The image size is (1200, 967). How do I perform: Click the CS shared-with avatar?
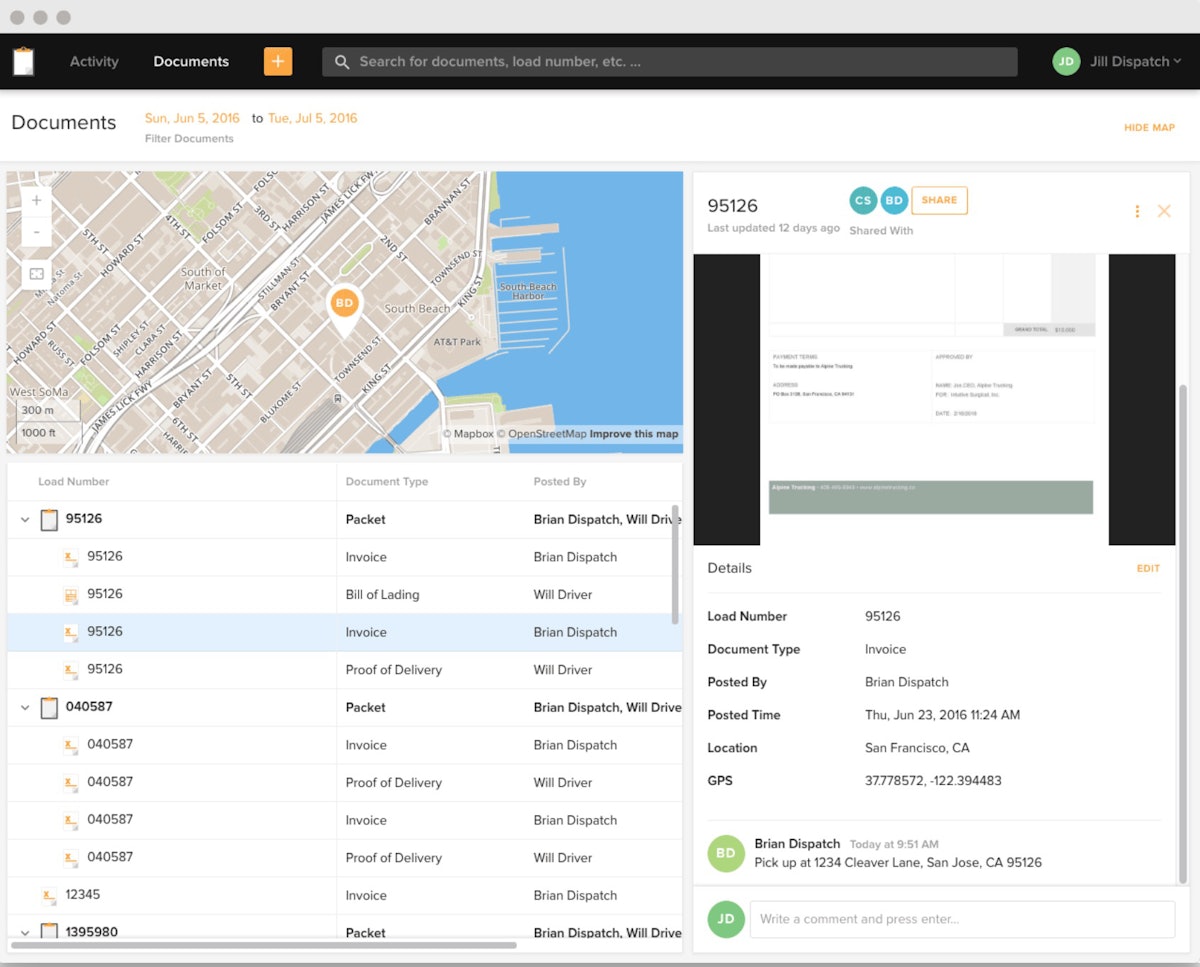click(x=862, y=200)
